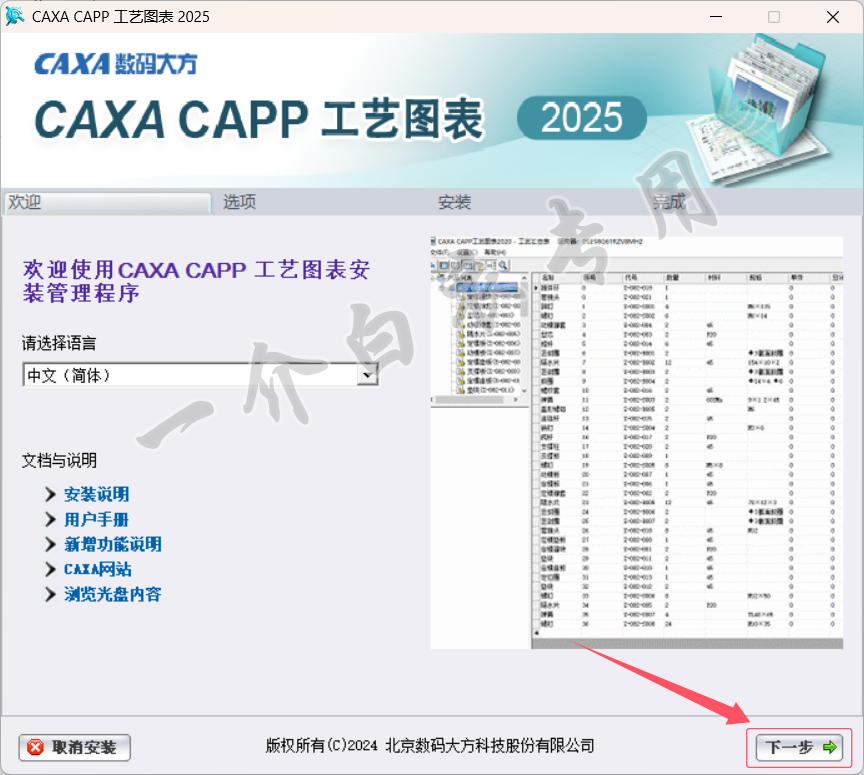864x775 pixels.
Task: Open the language selection dropdown arrow
Action: pyautogui.click(x=368, y=375)
